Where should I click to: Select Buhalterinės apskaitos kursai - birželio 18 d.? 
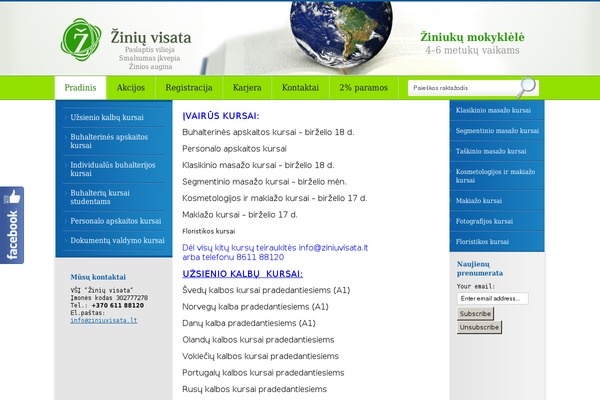click(x=268, y=132)
